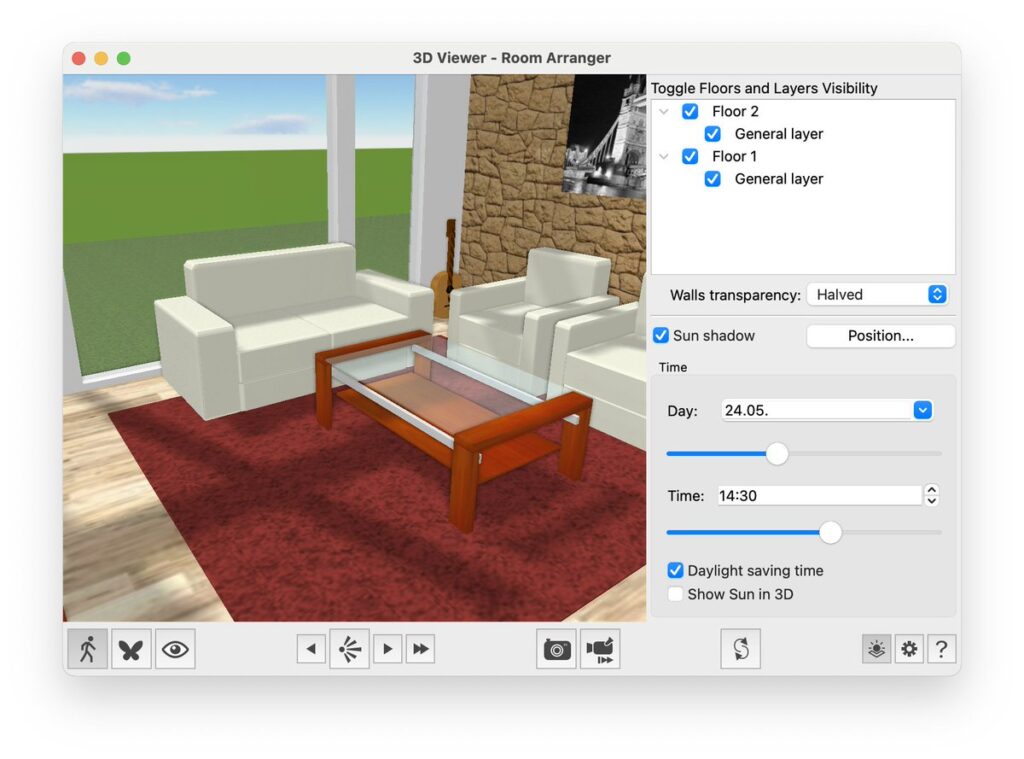
Task: Click the yellow minimize window button
Action: click(x=101, y=58)
